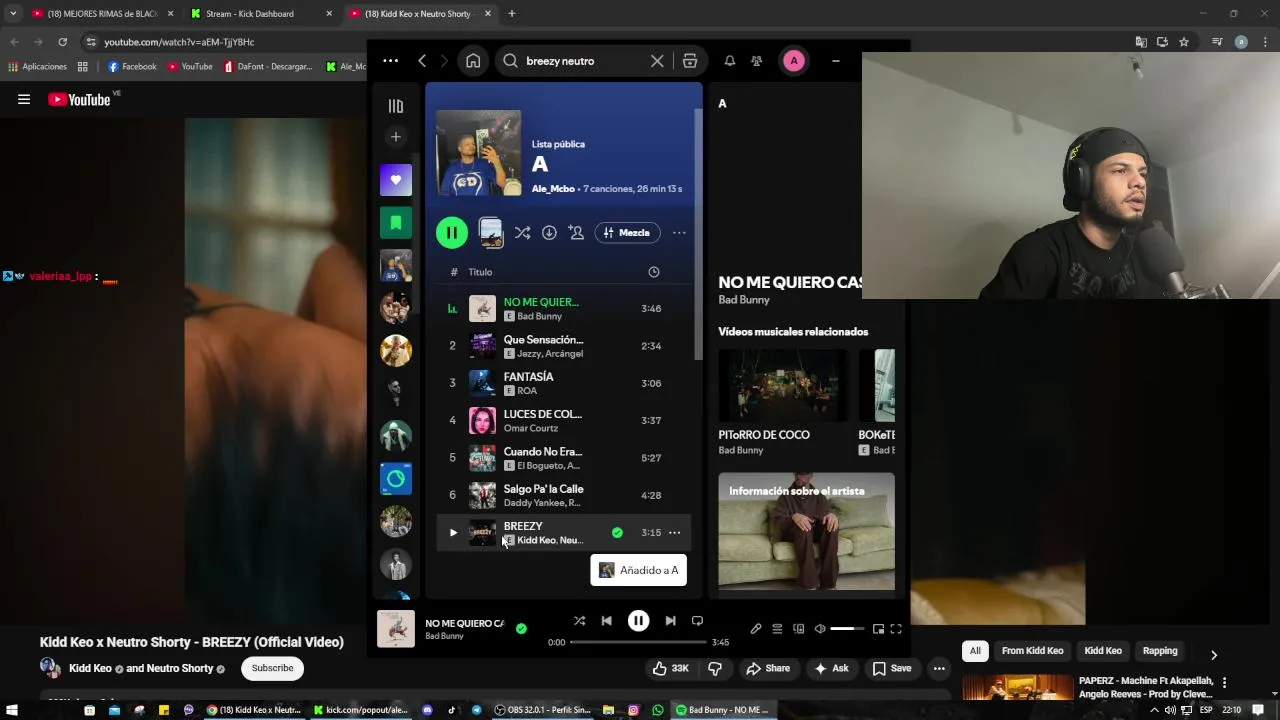This screenshot has width=1280, height=720.
Task: Open Spotify profile avatar menu
Action: [794, 61]
